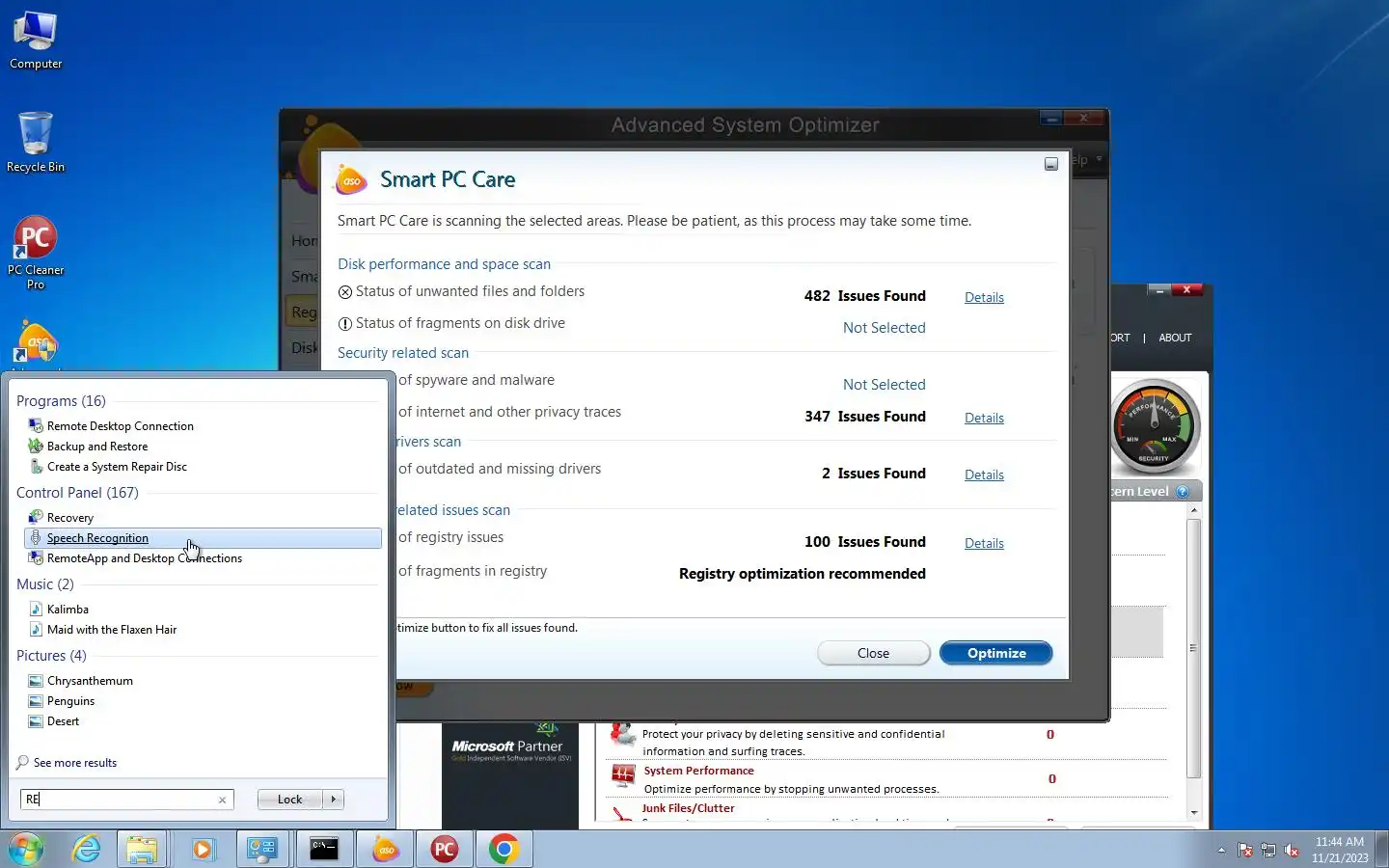Viewport: 1389px width, 868px height.
Task: Launch PC Cleaner Pro desktop shortcut
Action: 36,253
